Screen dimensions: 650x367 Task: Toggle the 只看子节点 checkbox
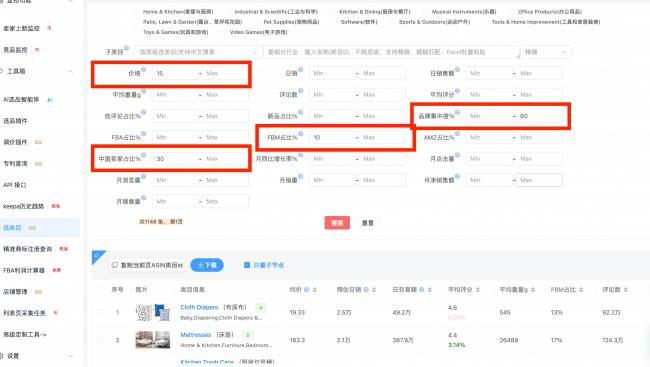point(247,265)
